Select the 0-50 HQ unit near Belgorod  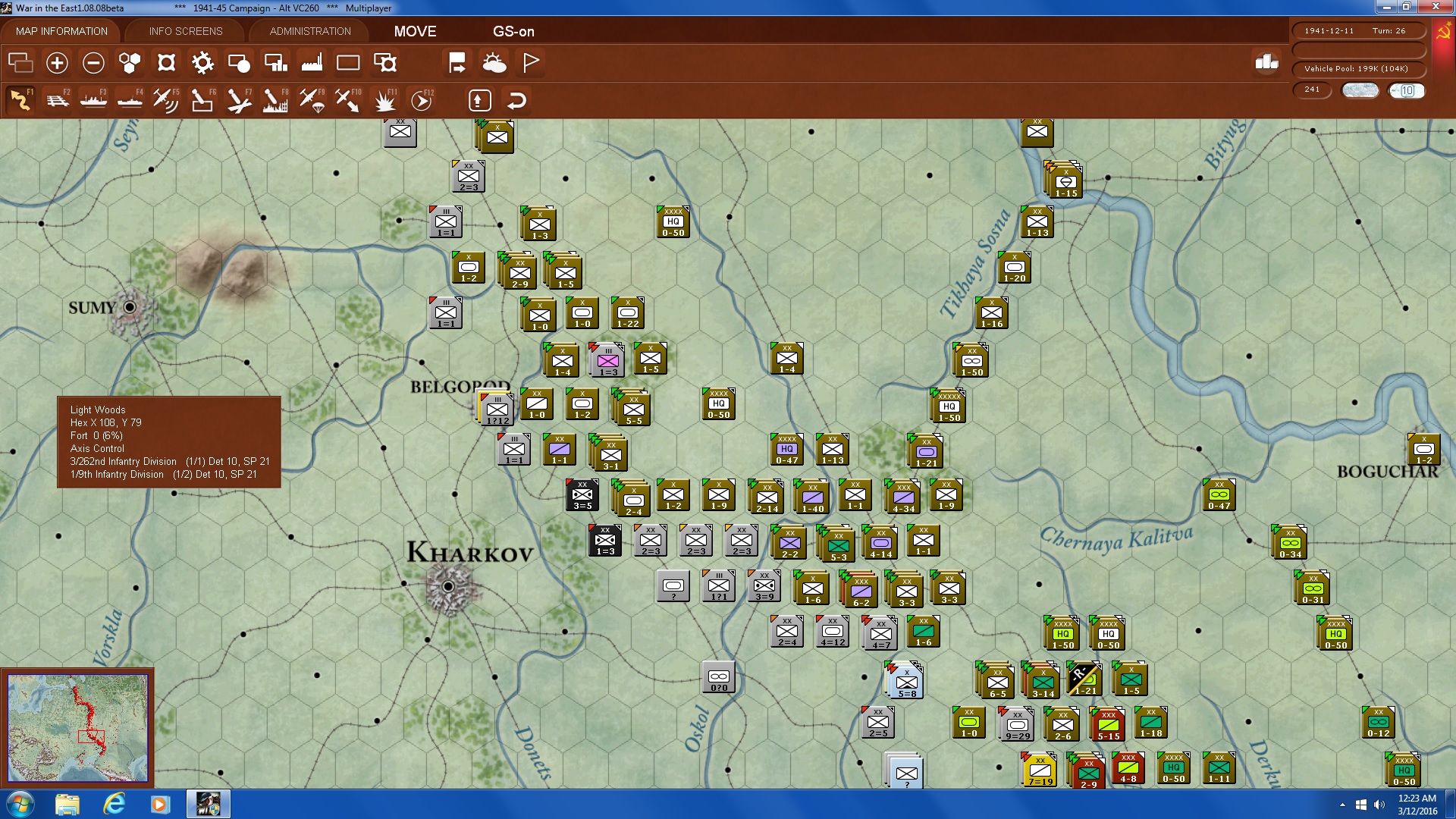[718, 404]
